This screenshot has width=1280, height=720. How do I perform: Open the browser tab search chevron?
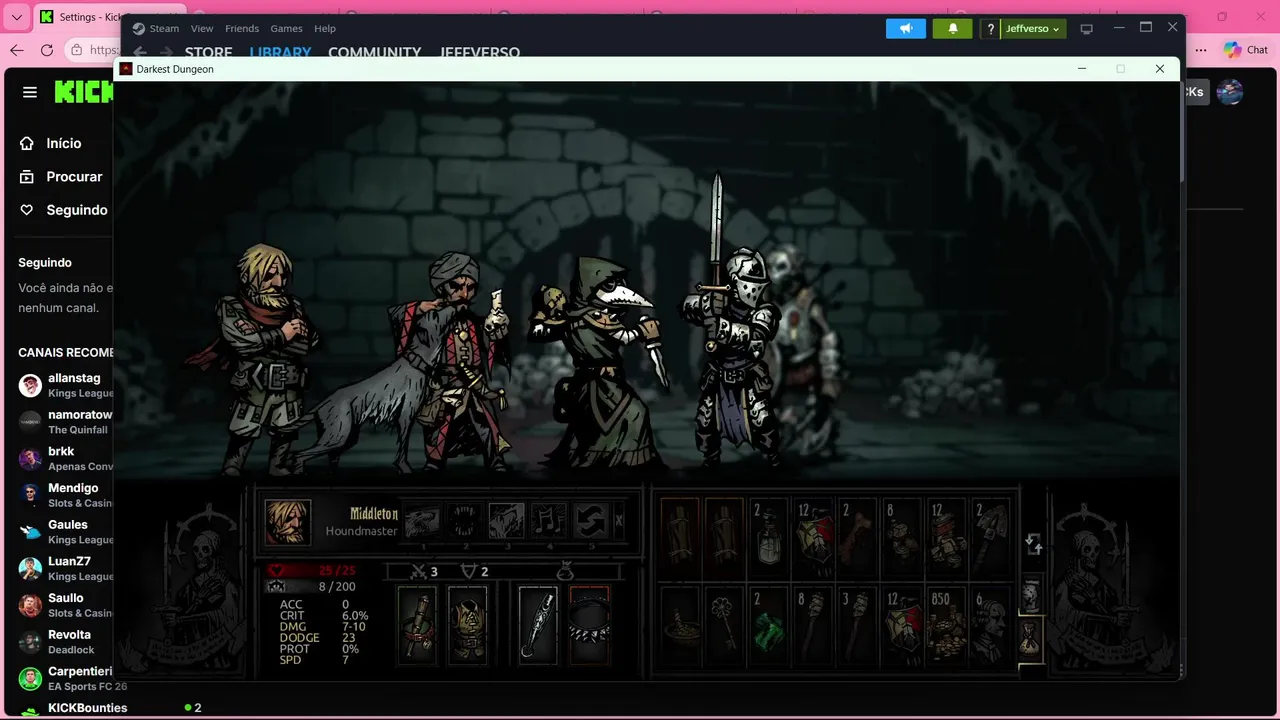(x=16, y=17)
